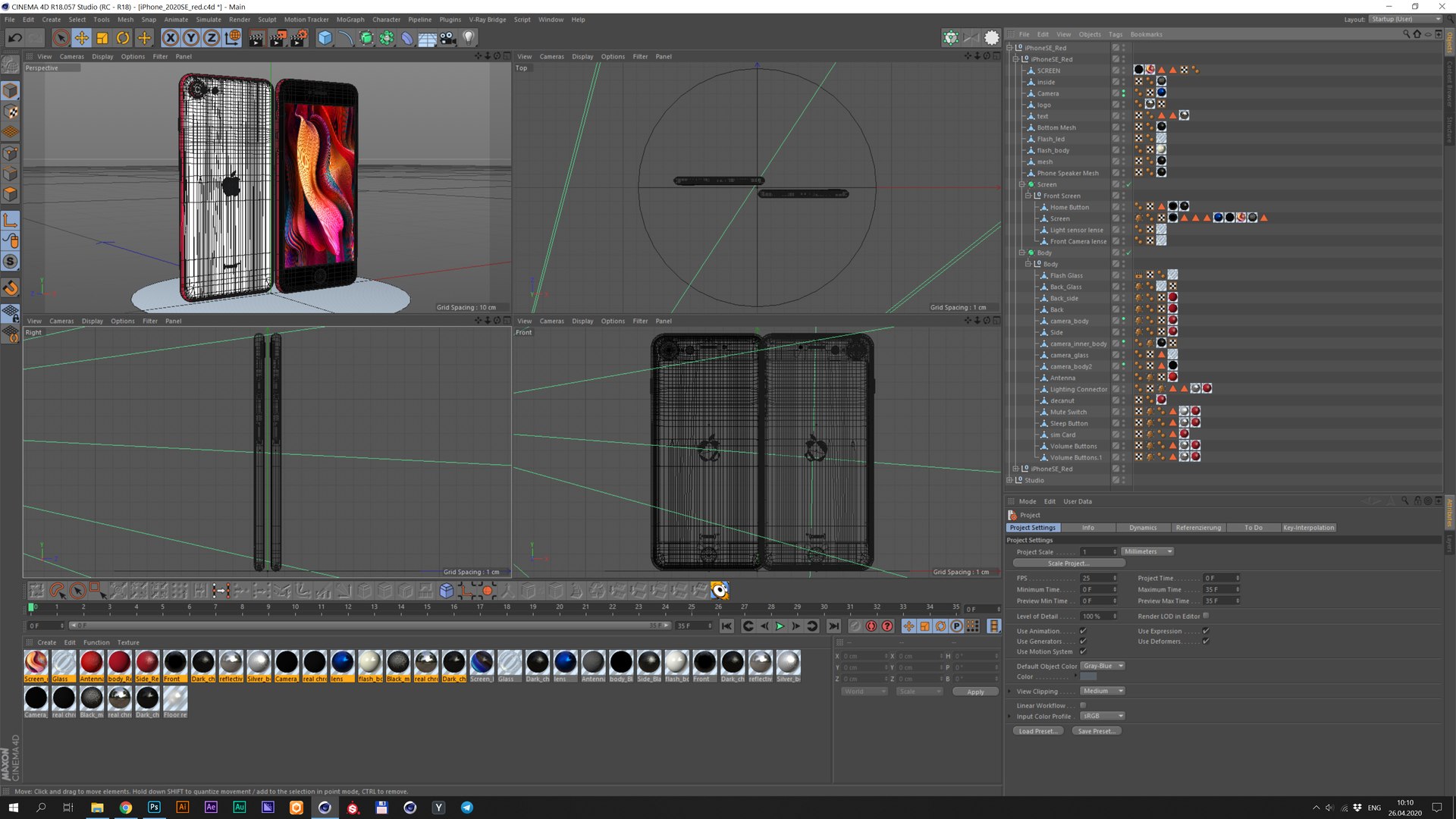
Task: Open the MoGraph menu
Action: pyautogui.click(x=350, y=20)
